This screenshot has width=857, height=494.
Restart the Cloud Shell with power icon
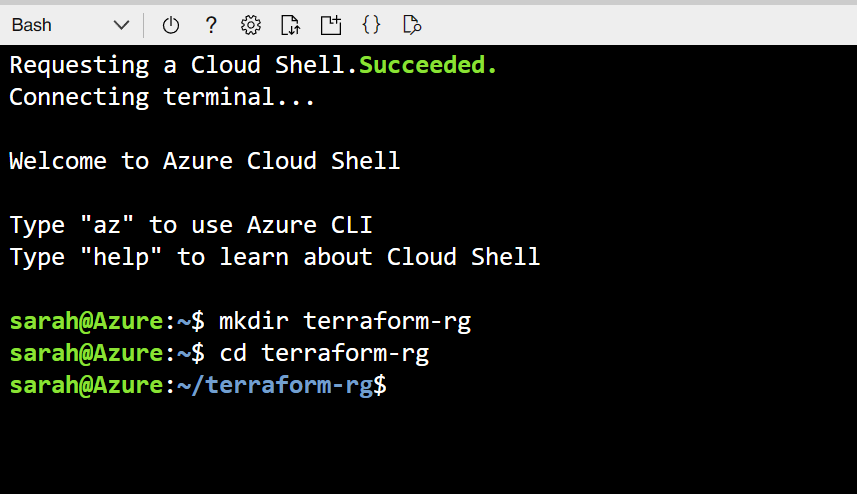(x=171, y=25)
